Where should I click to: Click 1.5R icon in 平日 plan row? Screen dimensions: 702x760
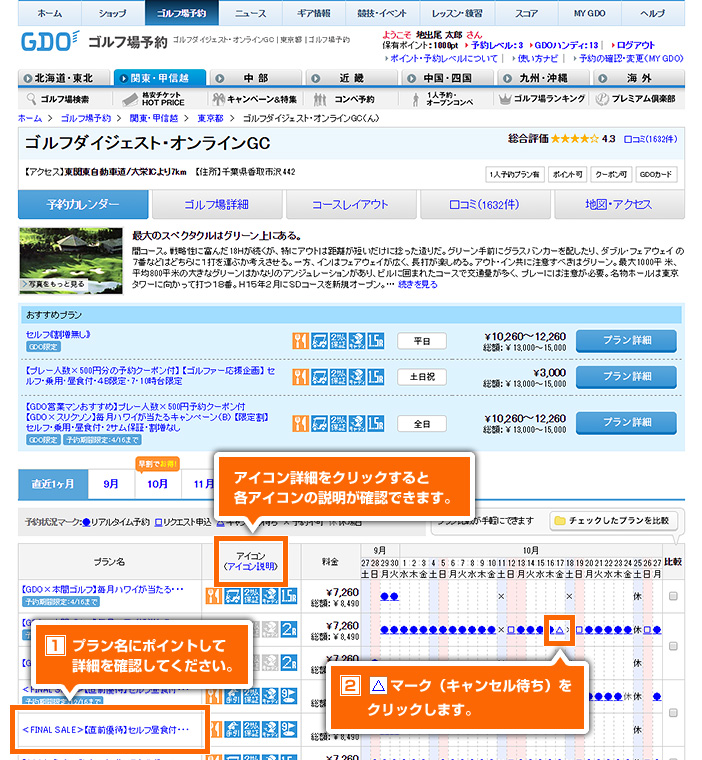[376, 341]
